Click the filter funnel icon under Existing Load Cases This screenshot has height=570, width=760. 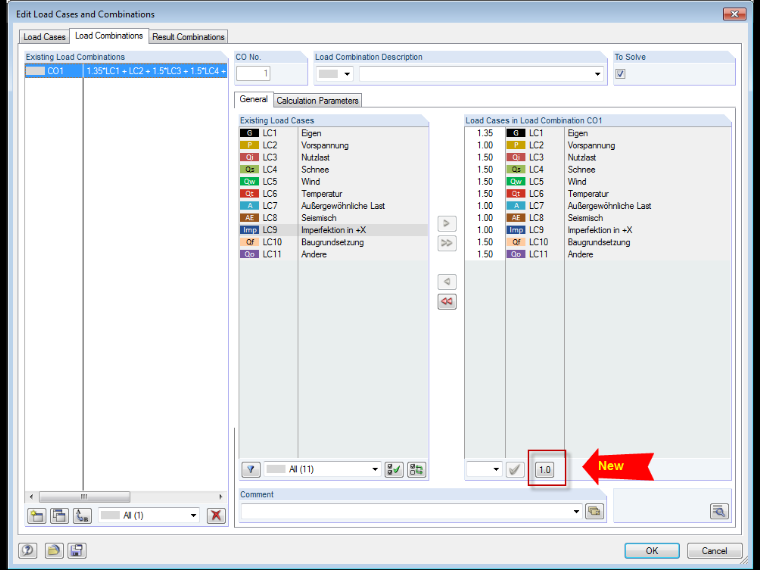(251, 469)
